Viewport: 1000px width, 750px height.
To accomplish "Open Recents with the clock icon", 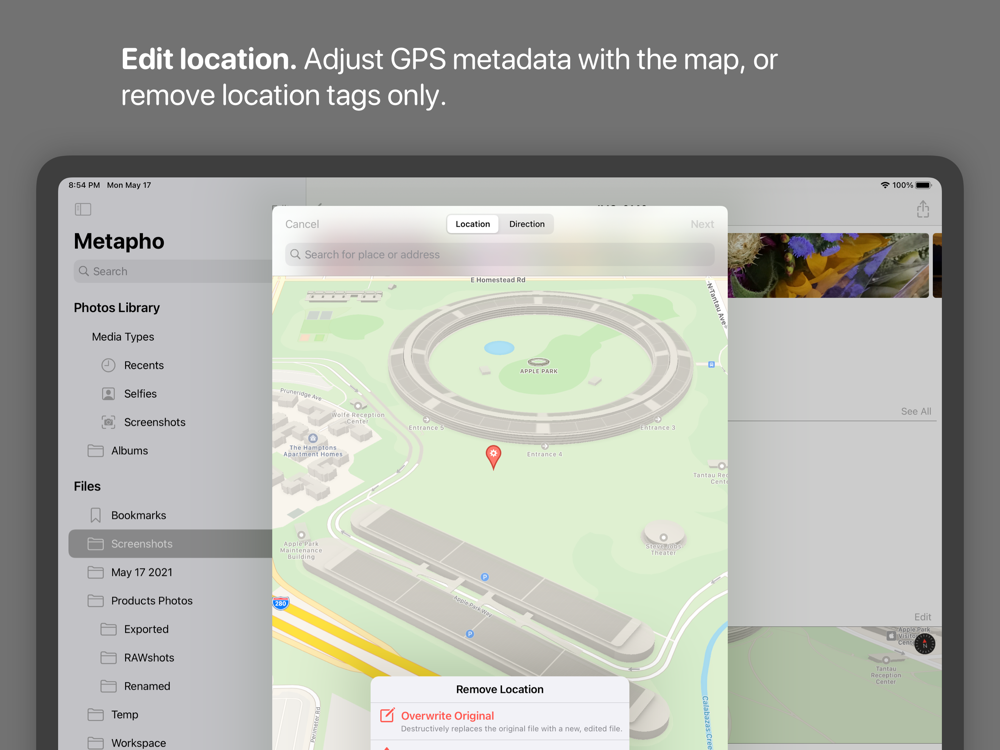I will (108, 365).
